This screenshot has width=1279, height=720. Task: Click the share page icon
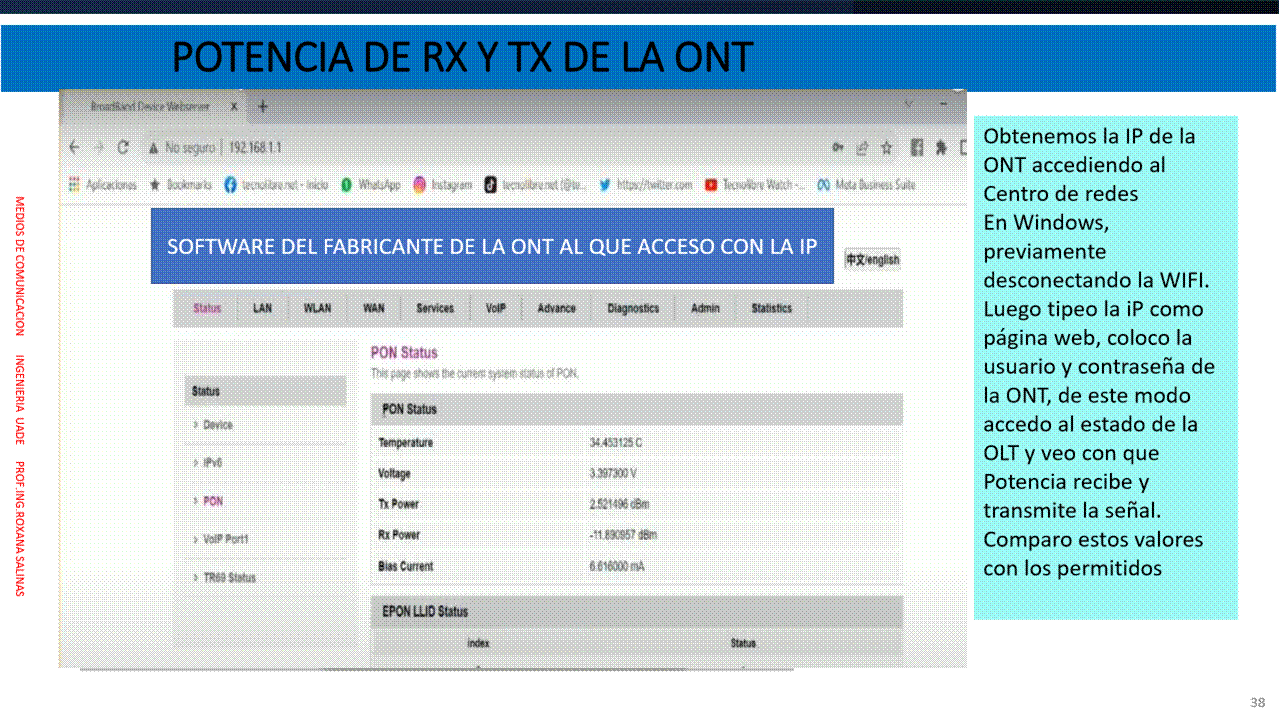[862, 148]
